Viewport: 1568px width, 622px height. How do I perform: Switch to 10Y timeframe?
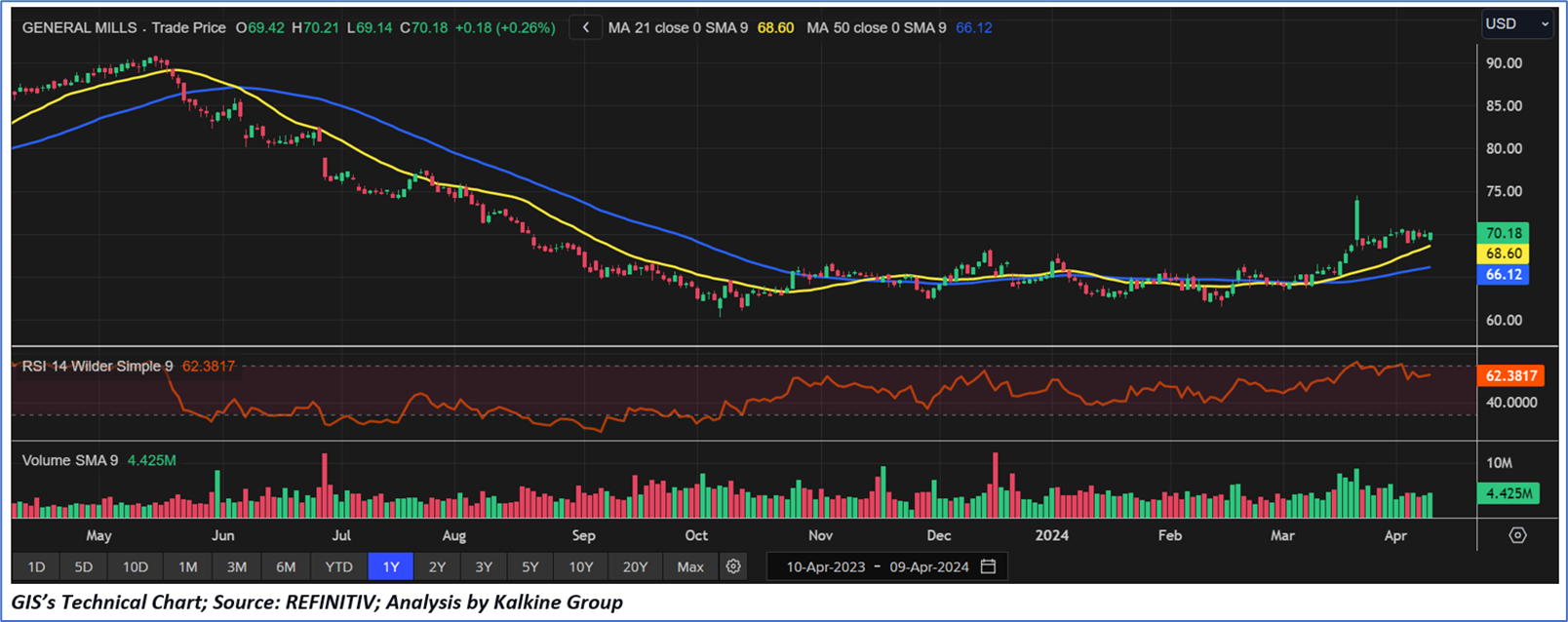point(581,566)
